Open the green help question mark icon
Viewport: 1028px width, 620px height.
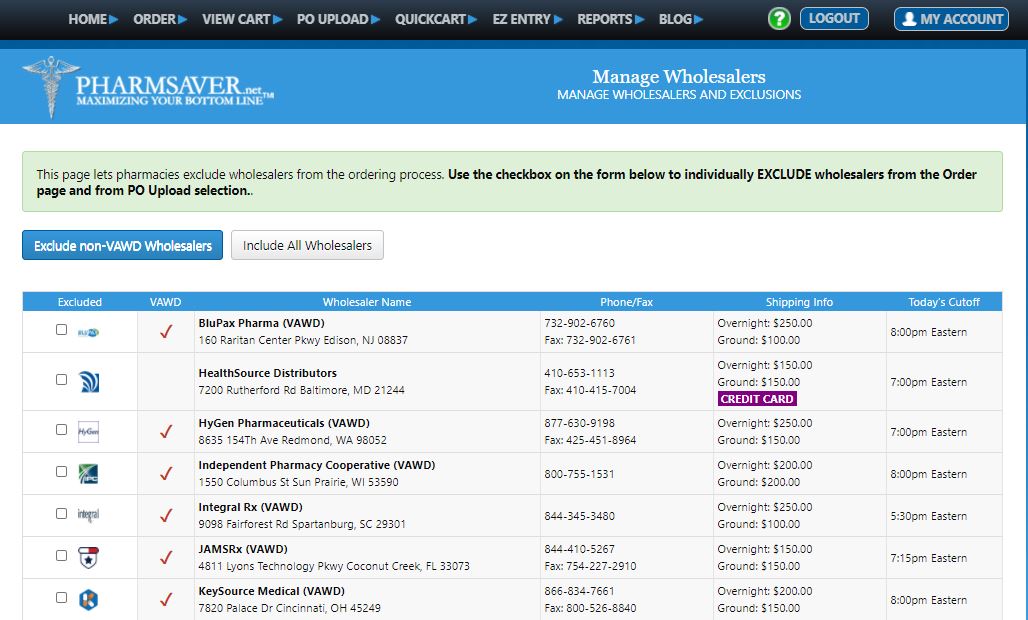click(x=779, y=19)
